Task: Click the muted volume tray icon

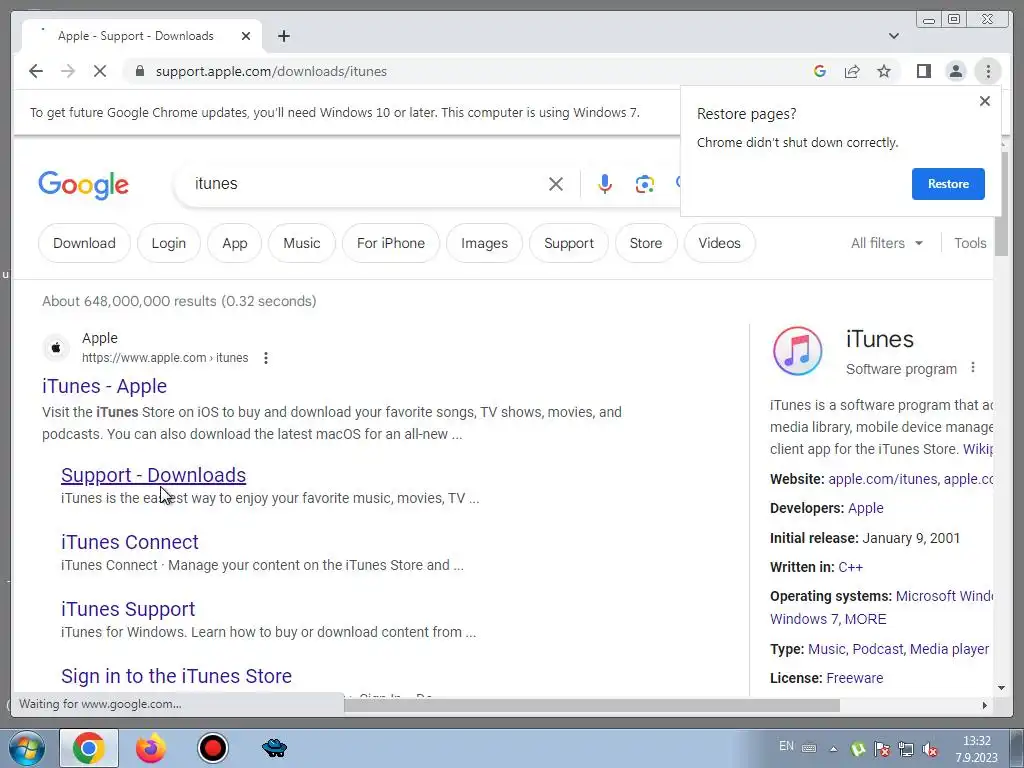Action: point(930,749)
